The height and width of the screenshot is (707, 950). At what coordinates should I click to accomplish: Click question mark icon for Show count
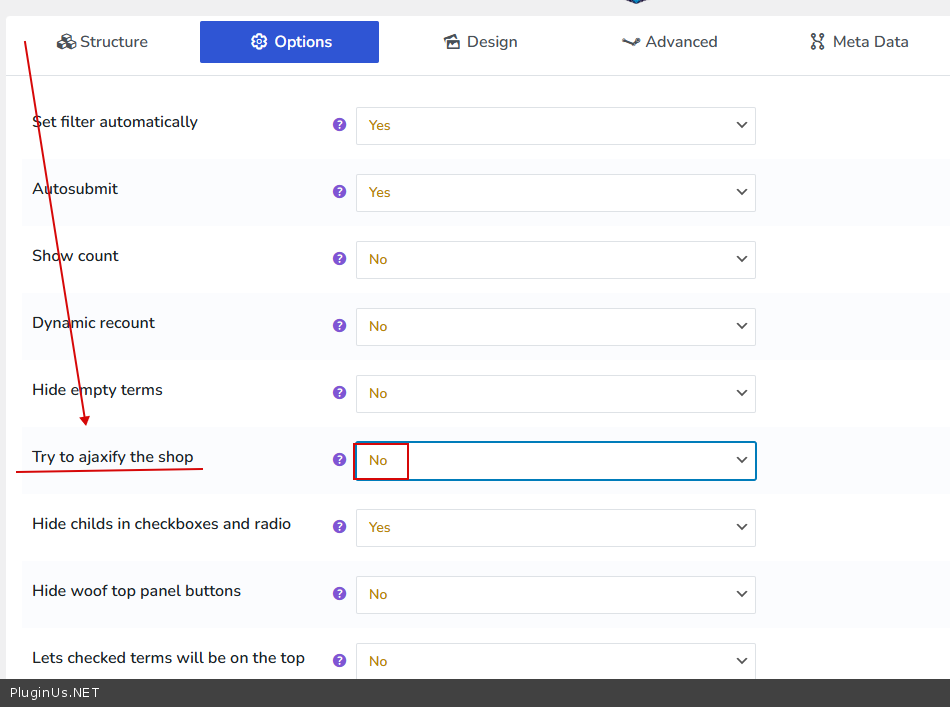(339, 259)
